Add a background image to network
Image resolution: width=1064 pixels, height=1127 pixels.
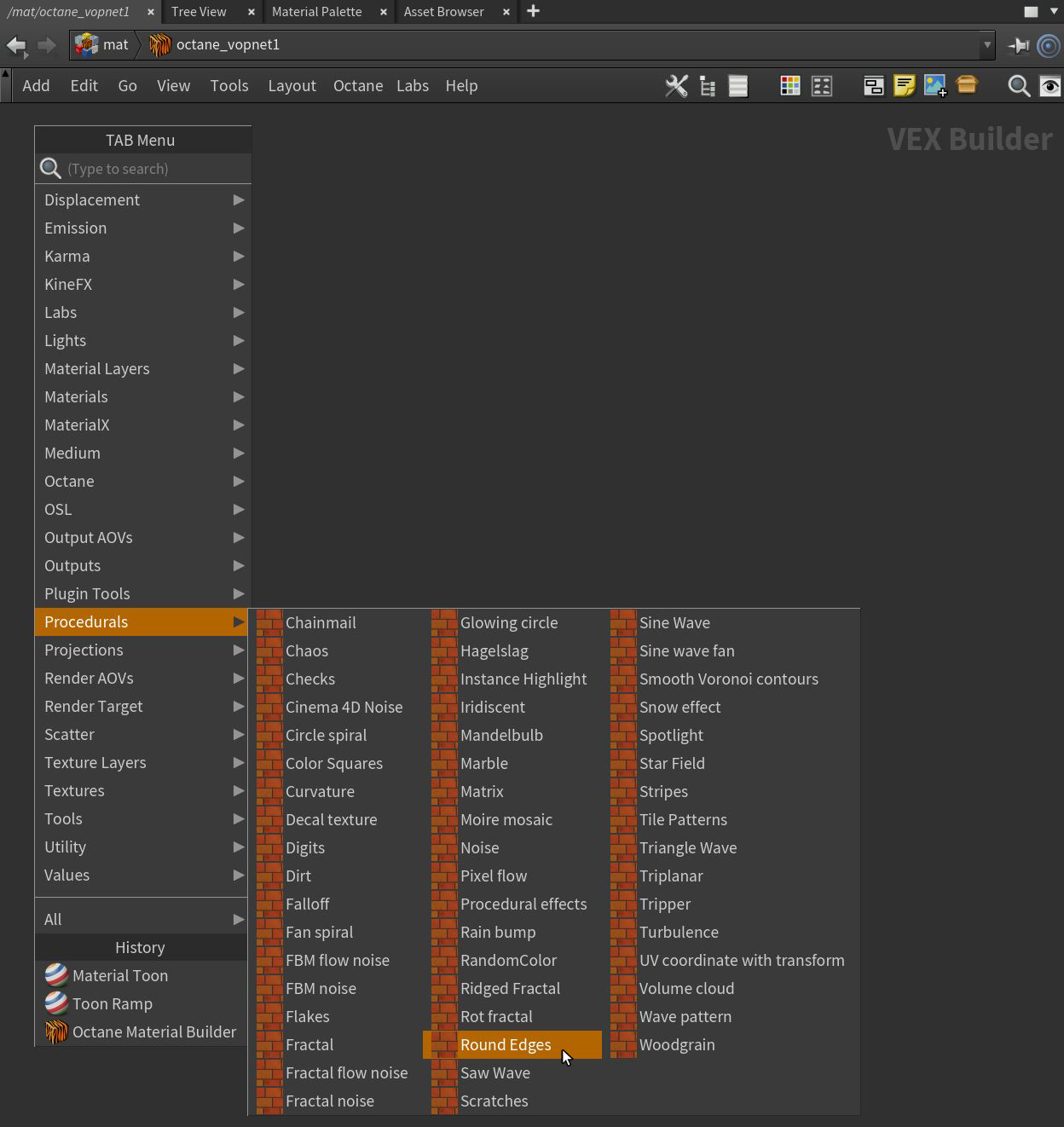click(935, 86)
